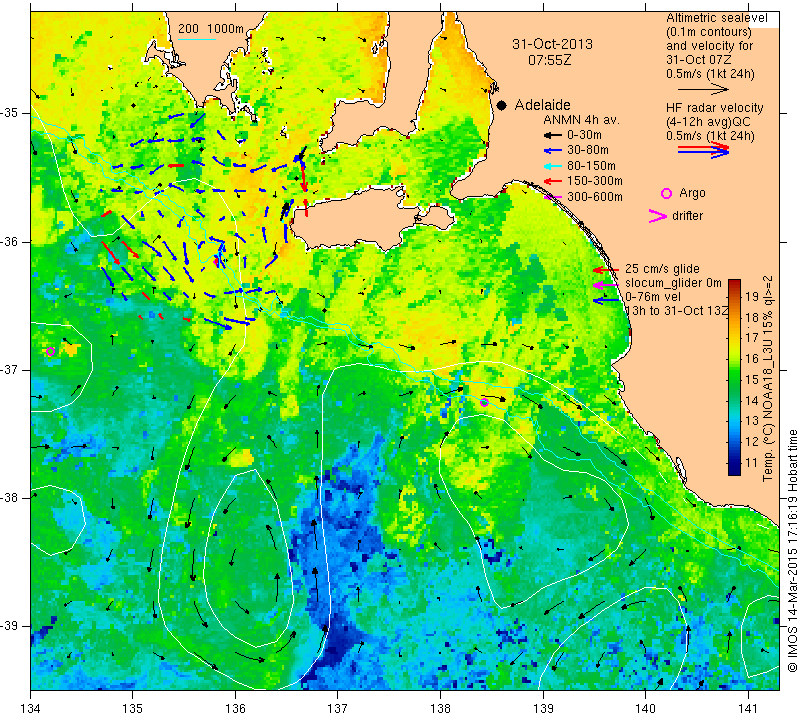Click the 'Altimetric sealevel' heading text

[717, 18]
